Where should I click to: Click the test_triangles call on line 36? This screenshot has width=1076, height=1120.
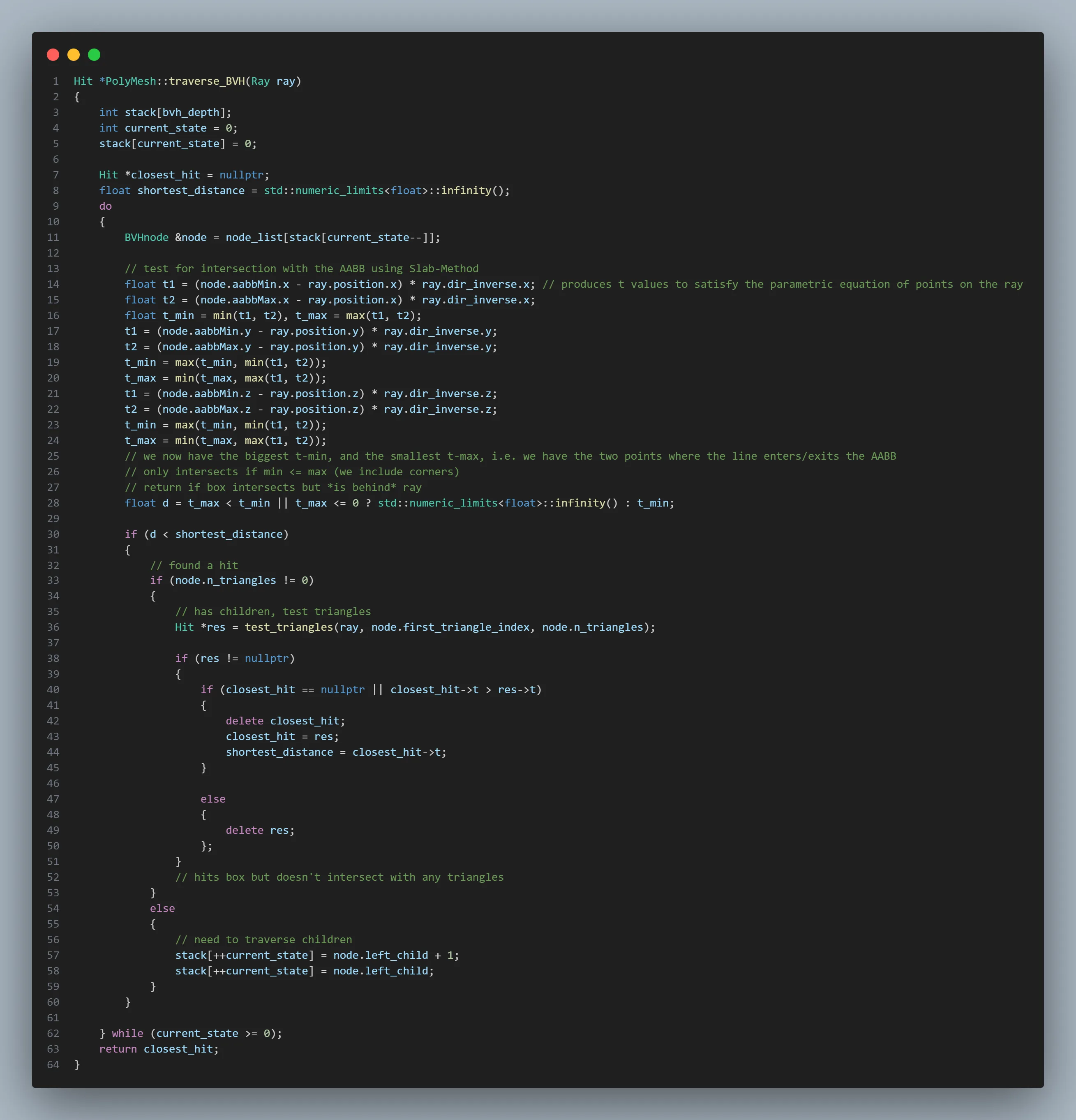coord(450,627)
